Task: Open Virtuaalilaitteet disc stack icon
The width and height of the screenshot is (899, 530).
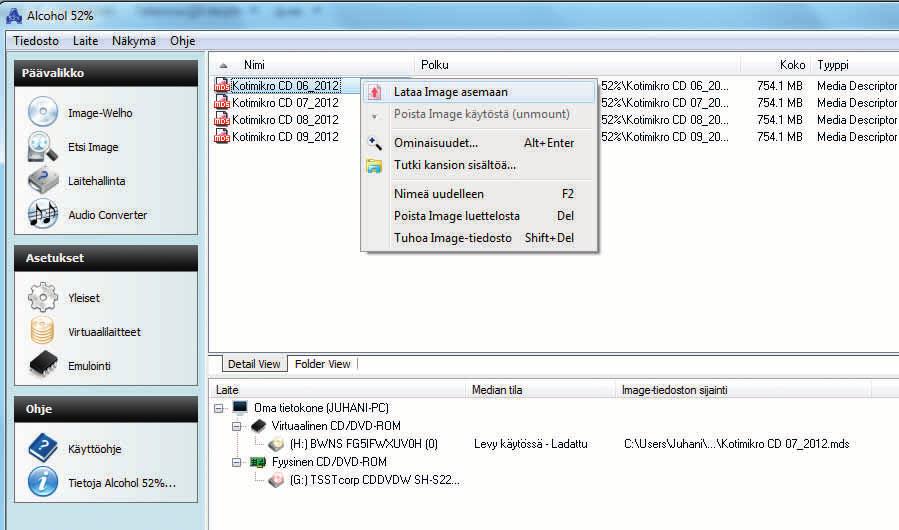Action: (x=42, y=331)
